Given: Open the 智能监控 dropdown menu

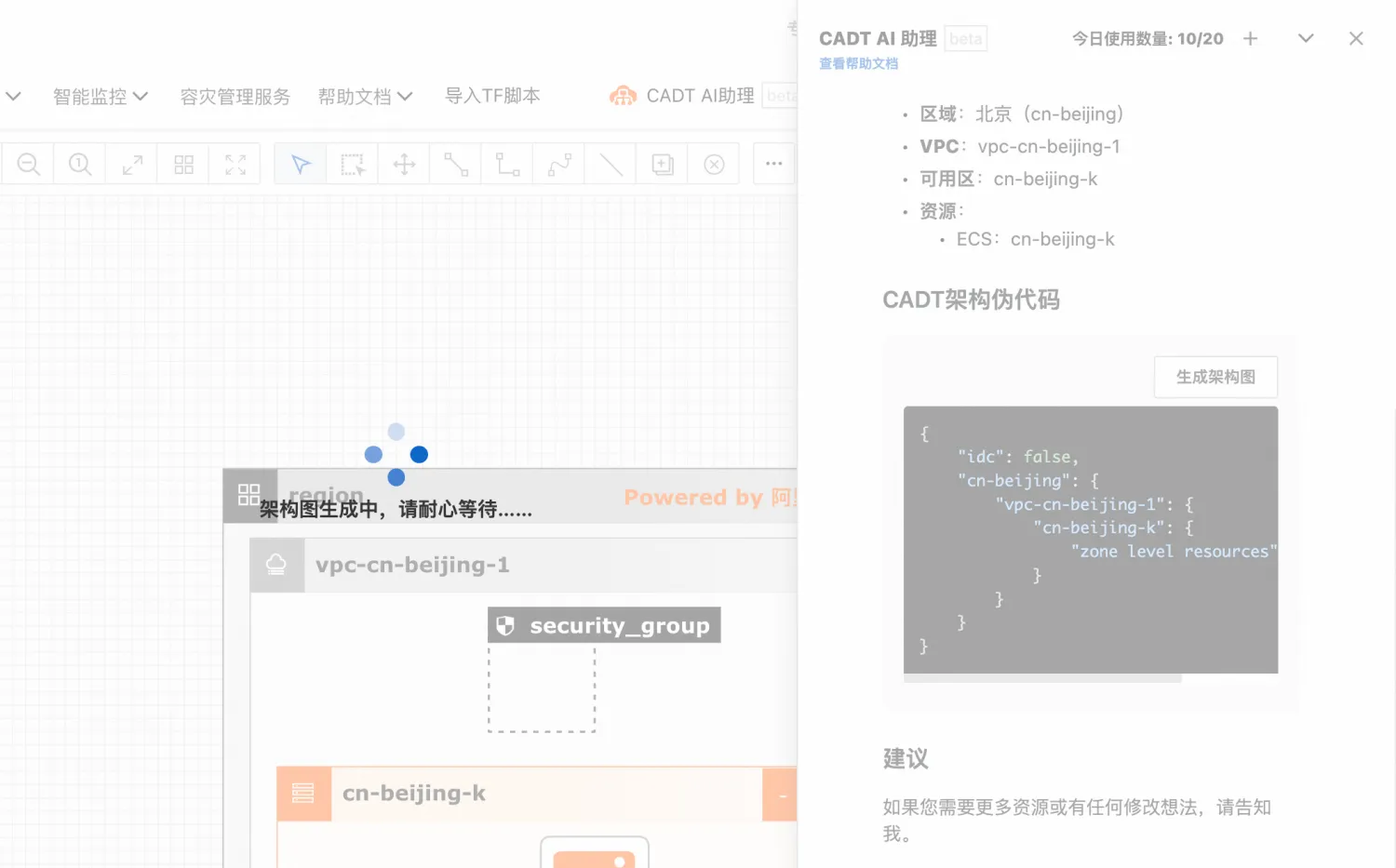Looking at the screenshot, I should [x=101, y=96].
